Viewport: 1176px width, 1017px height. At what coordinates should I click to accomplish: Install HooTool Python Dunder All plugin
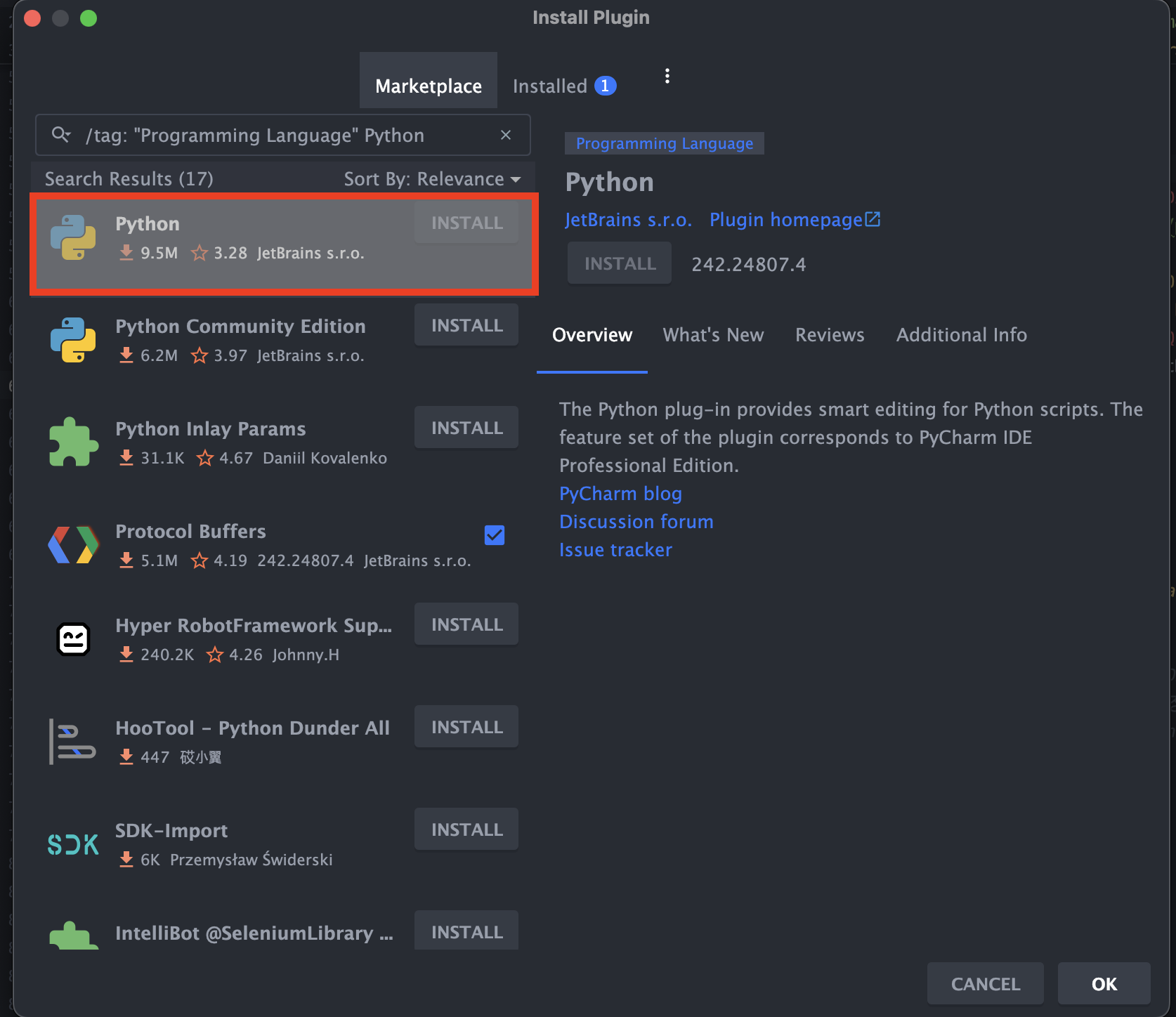tap(466, 727)
